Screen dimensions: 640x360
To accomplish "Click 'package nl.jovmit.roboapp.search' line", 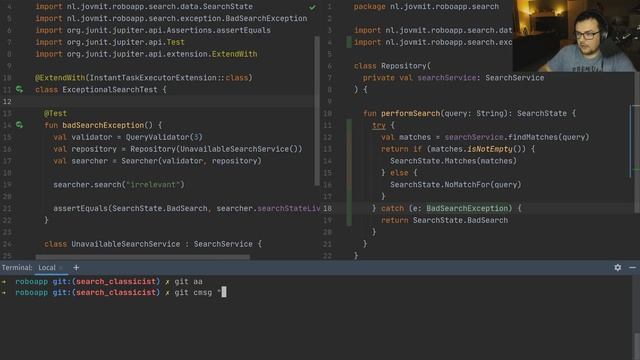I will tap(426, 7).
